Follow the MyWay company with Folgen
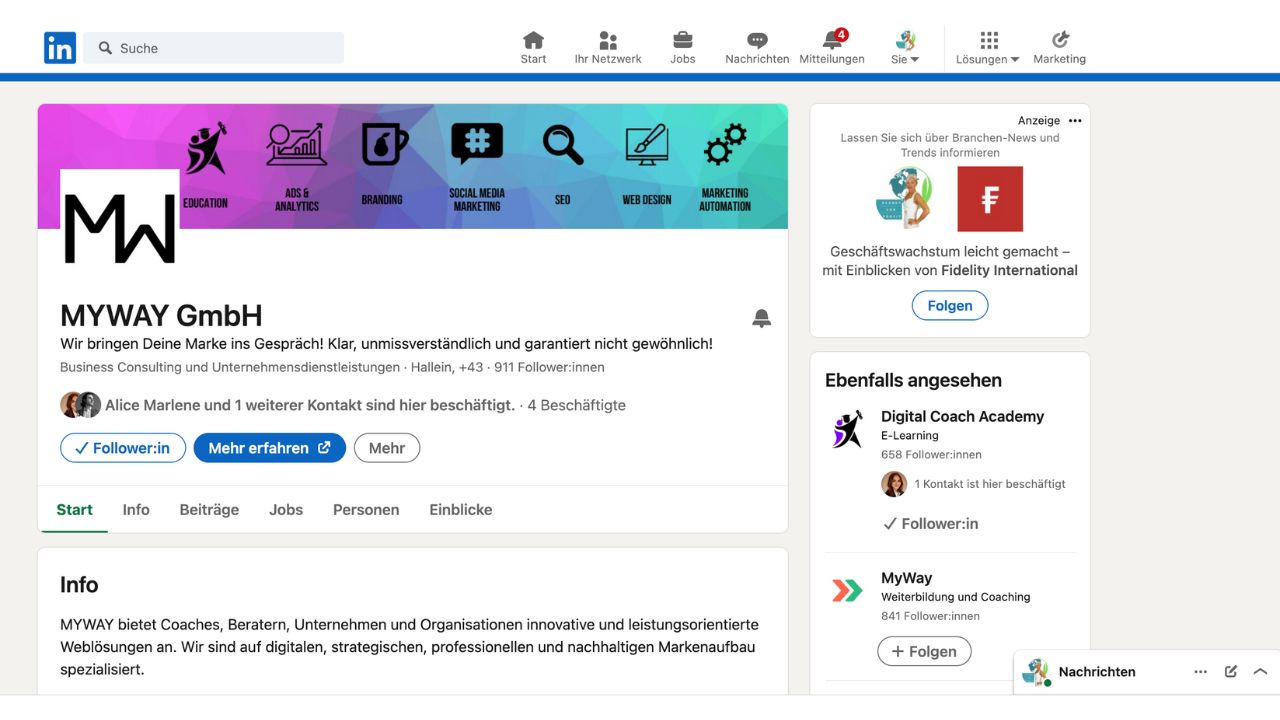Screen dimensions: 1280x720 [x=924, y=651]
